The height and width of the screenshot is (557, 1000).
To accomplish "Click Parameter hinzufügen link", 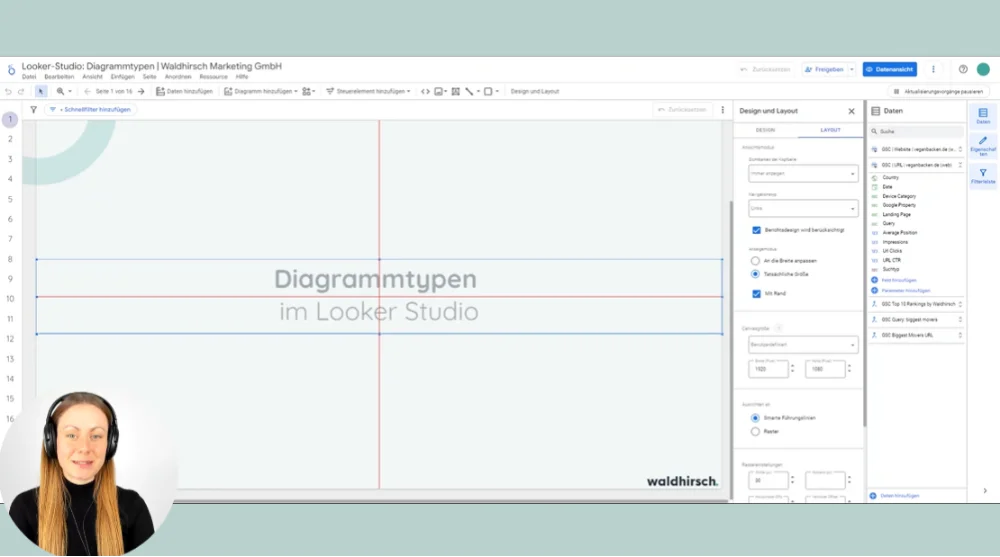I will click(x=906, y=290).
